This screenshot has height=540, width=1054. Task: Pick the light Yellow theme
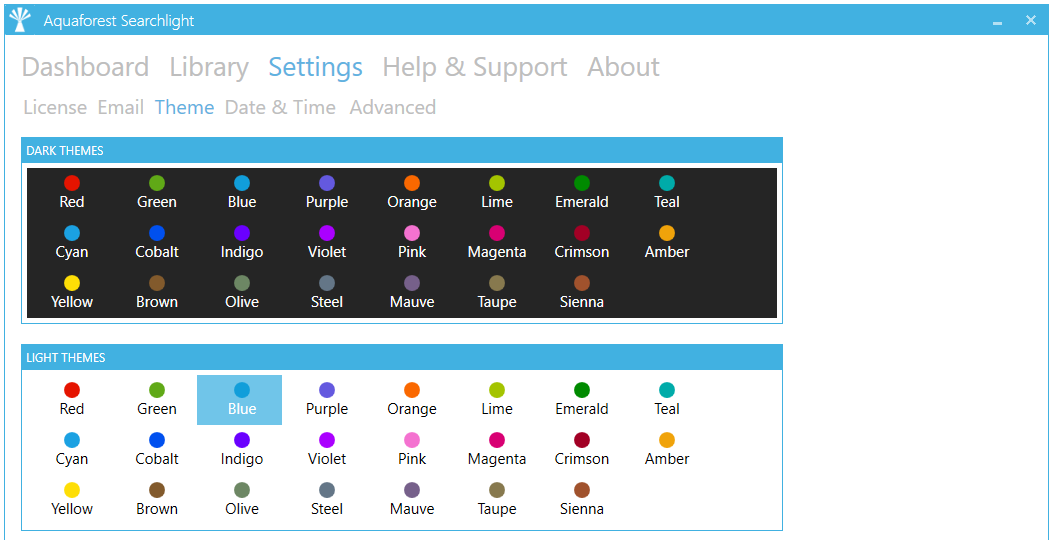click(x=72, y=499)
